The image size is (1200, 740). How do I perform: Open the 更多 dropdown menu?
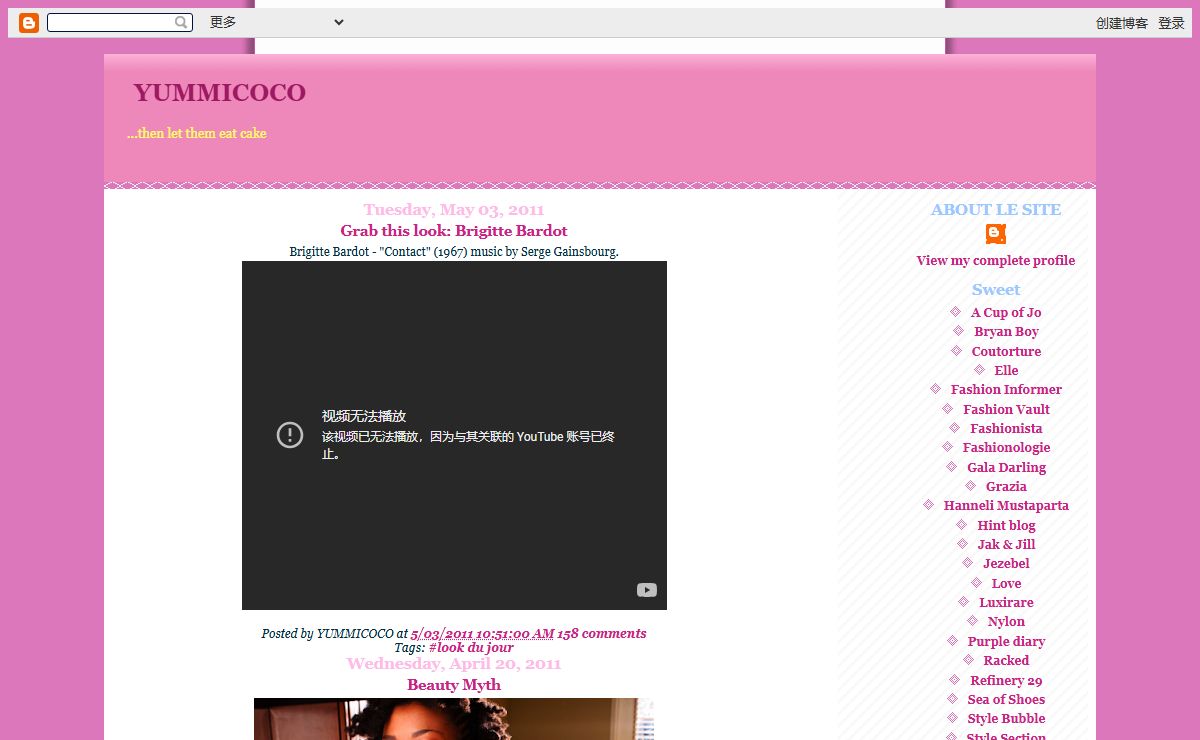(x=277, y=22)
